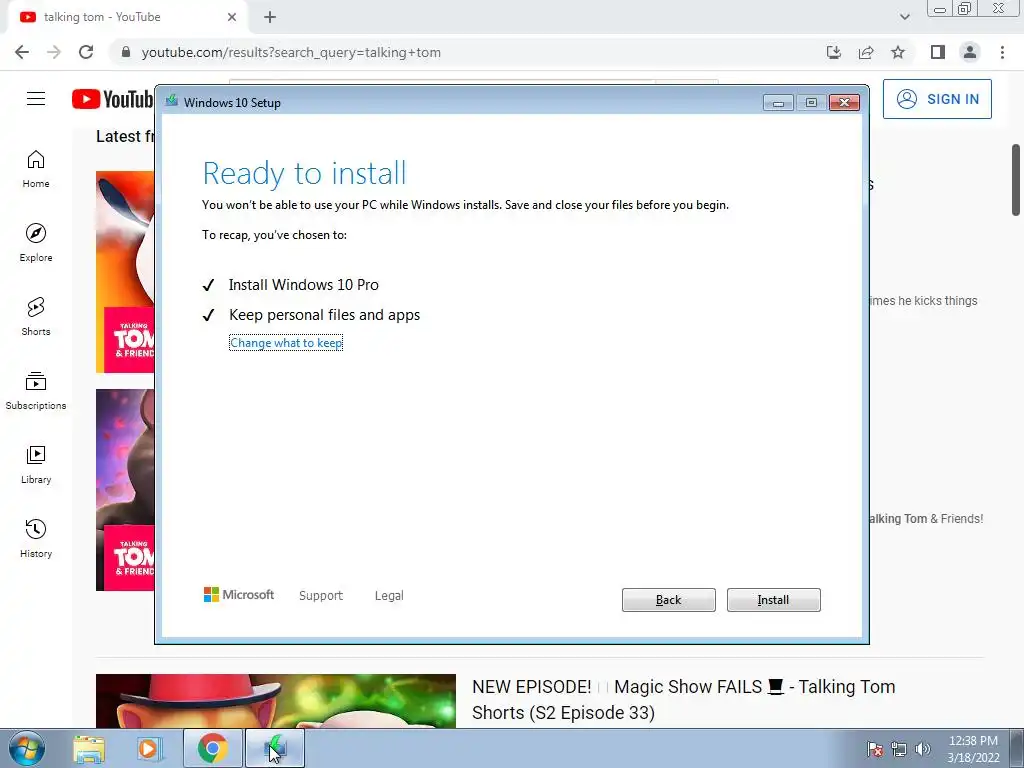Open the Legal link in Setup
Viewport: 1024px width, 768px height.
pyautogui.click(x=389, y=596)
